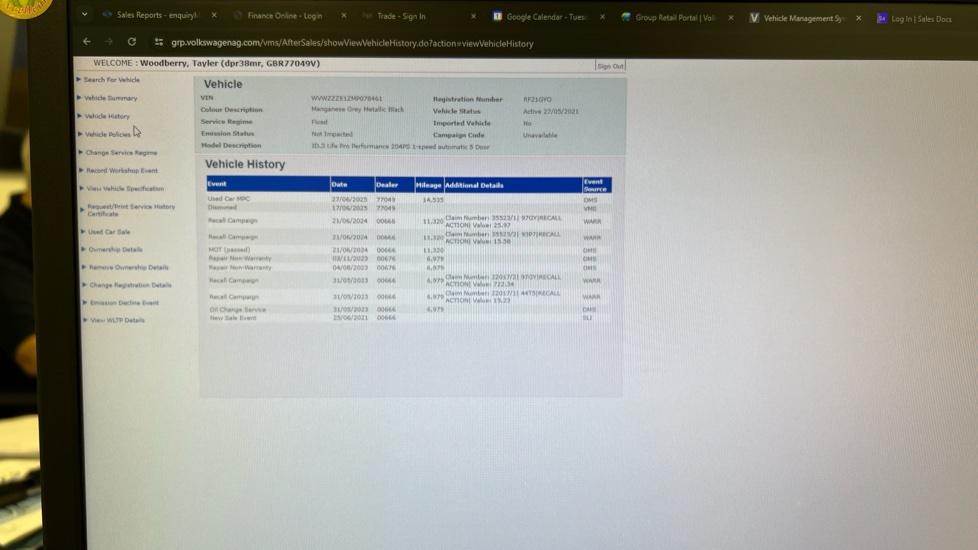Click arrow bullet beside Search For Vehicle
Viewport: 978px width, 550px height.
(x=79, y=79)
